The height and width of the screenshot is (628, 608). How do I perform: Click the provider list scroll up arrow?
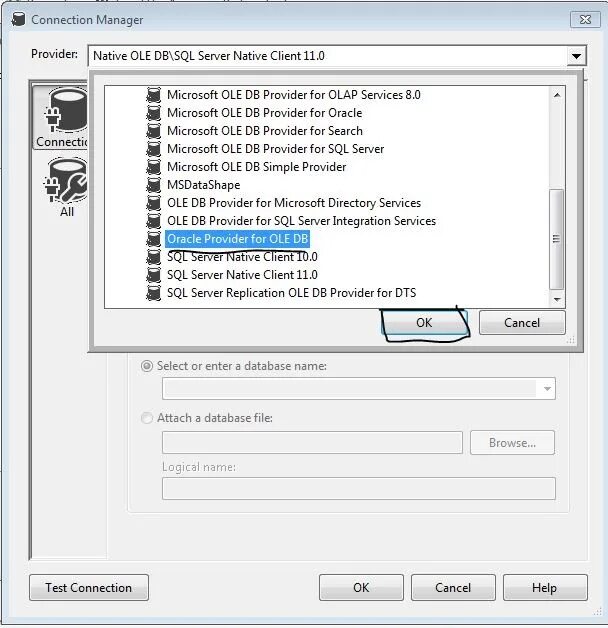coord(557,95)
